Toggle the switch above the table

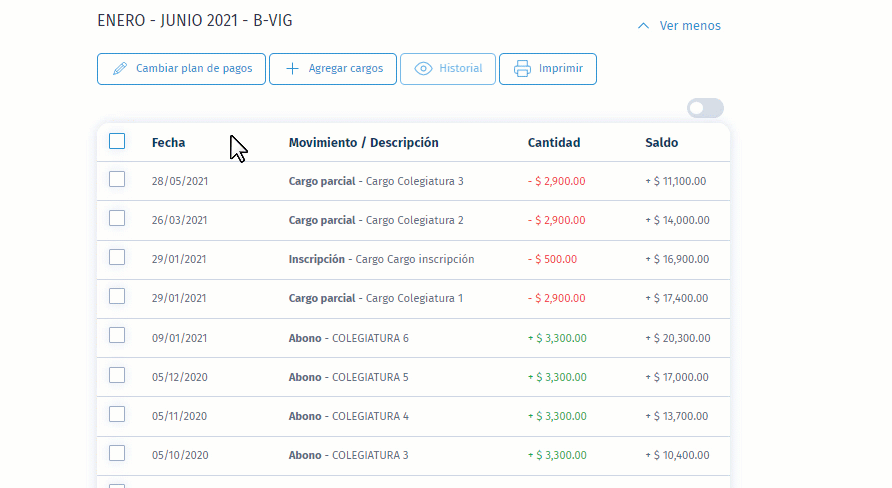point(705,108)
